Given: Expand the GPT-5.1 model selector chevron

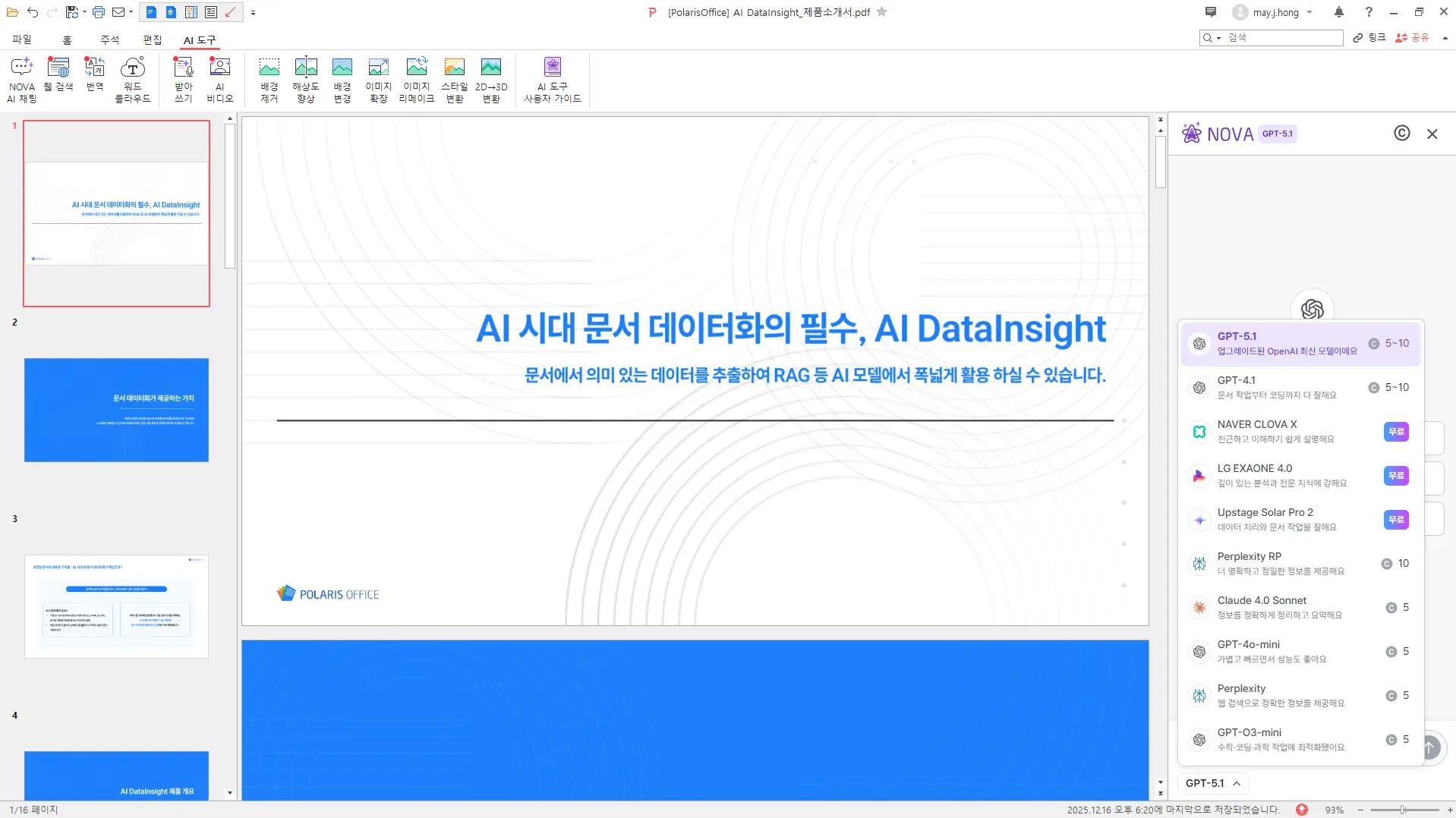Looking at the screenshot, I should click(1237, 783).
